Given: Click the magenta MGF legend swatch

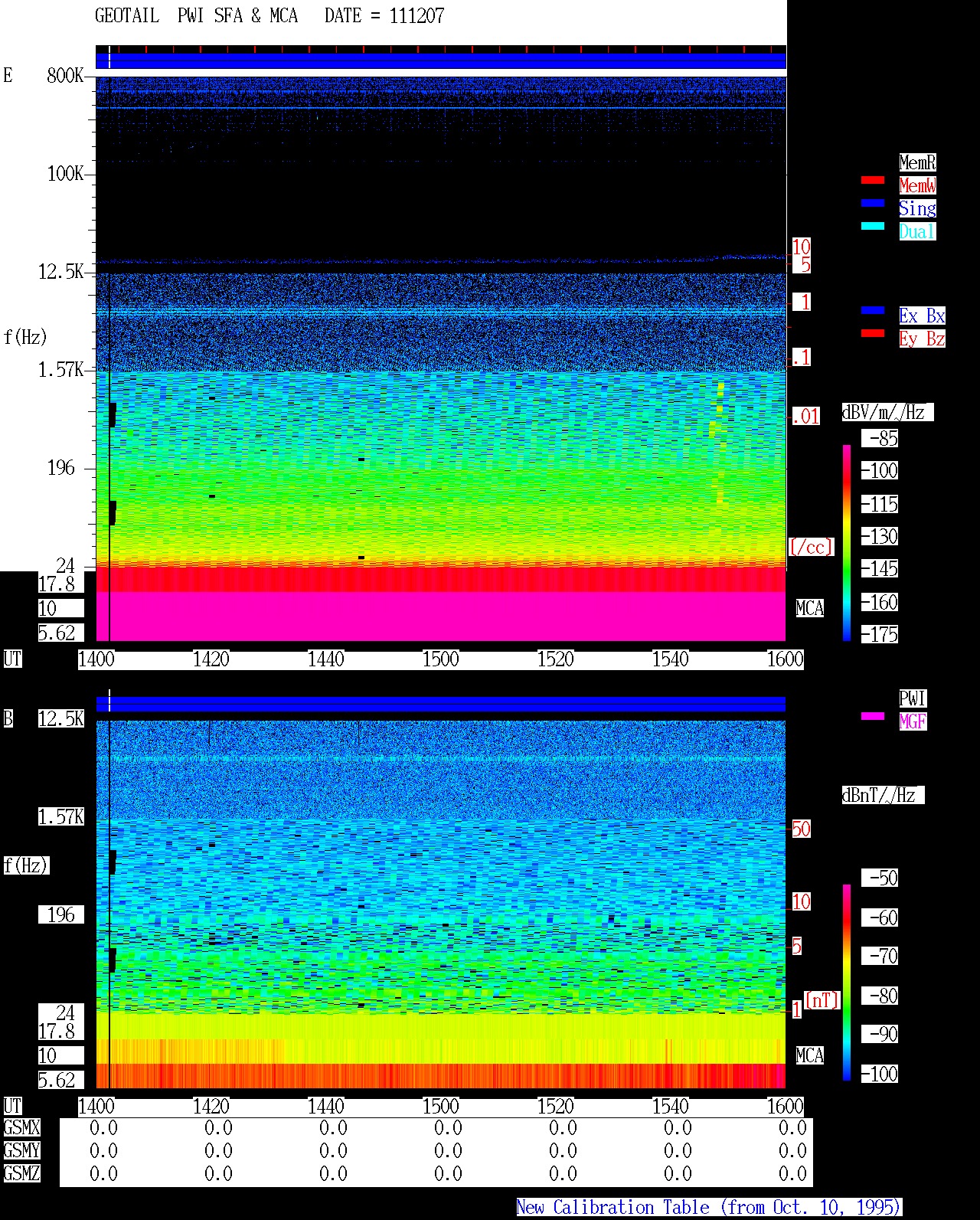Looking at the screenshot, I should point(873,716).
